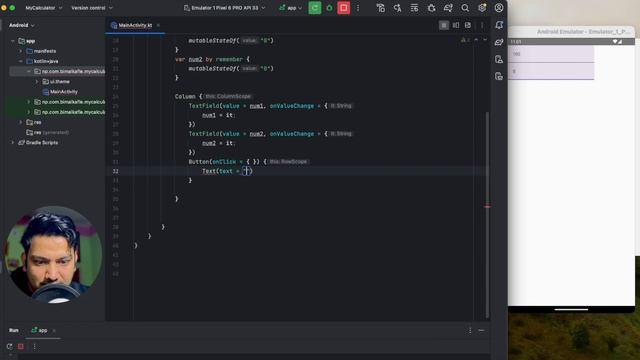Click first text field in emulator app
This screenshot has height=360, width=640.
tap(551, 54)
